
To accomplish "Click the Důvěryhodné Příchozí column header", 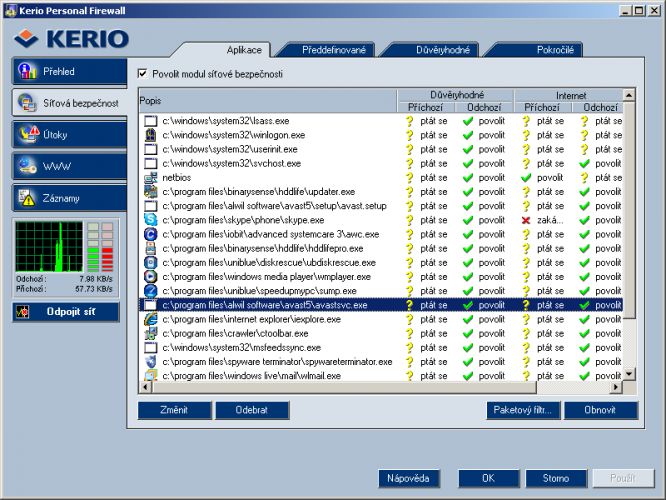I will tap(426, 107).
